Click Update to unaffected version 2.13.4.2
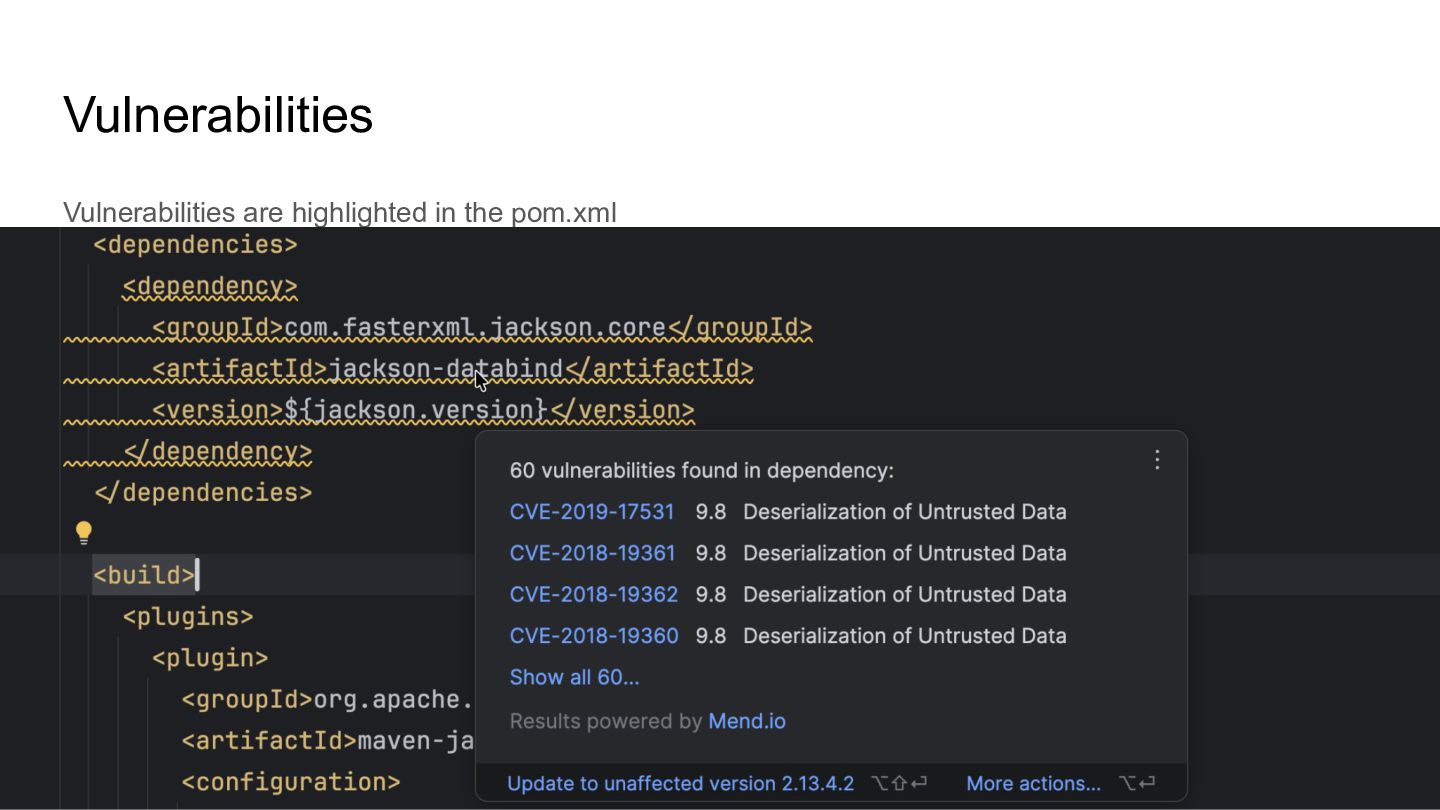 point(680,783)
